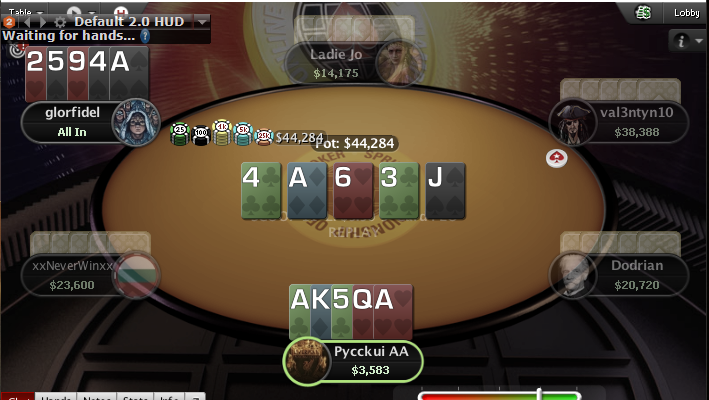This screenshot has height=400, width=709.
Task: Open the blue help question mark
Action: tap(145, 36)
